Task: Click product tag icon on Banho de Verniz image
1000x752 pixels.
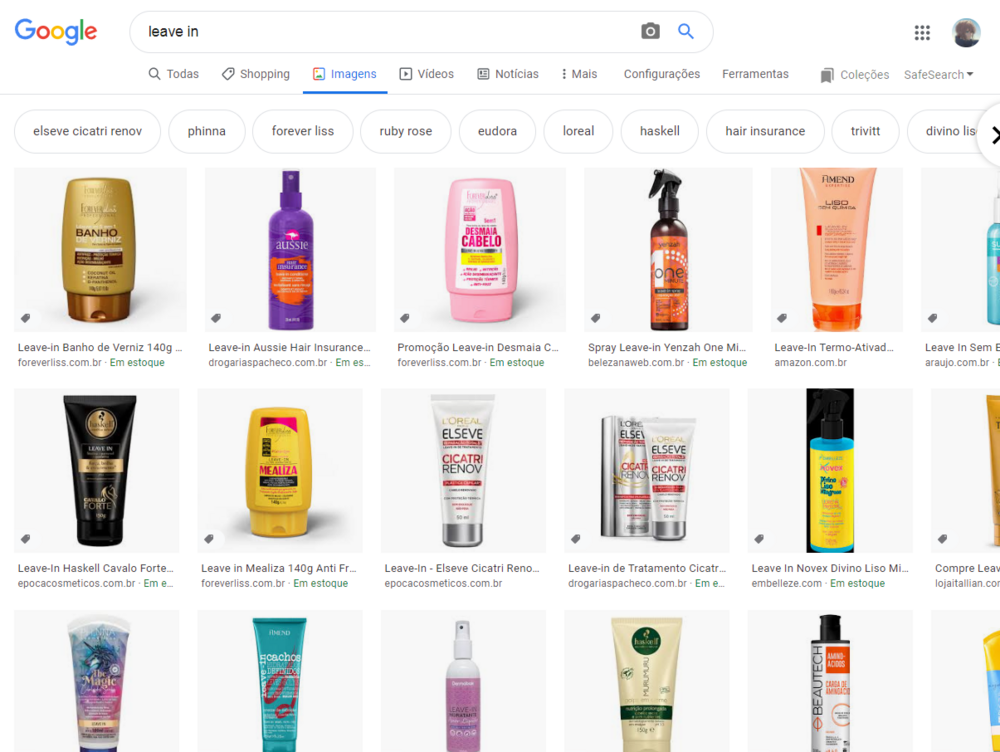Action: (x=26, y=318)
